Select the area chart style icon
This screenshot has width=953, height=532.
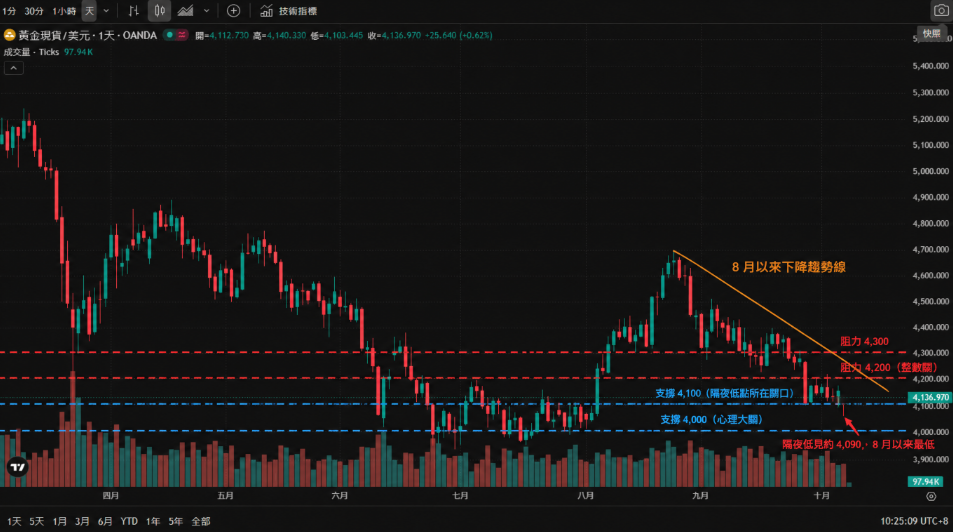185,11
